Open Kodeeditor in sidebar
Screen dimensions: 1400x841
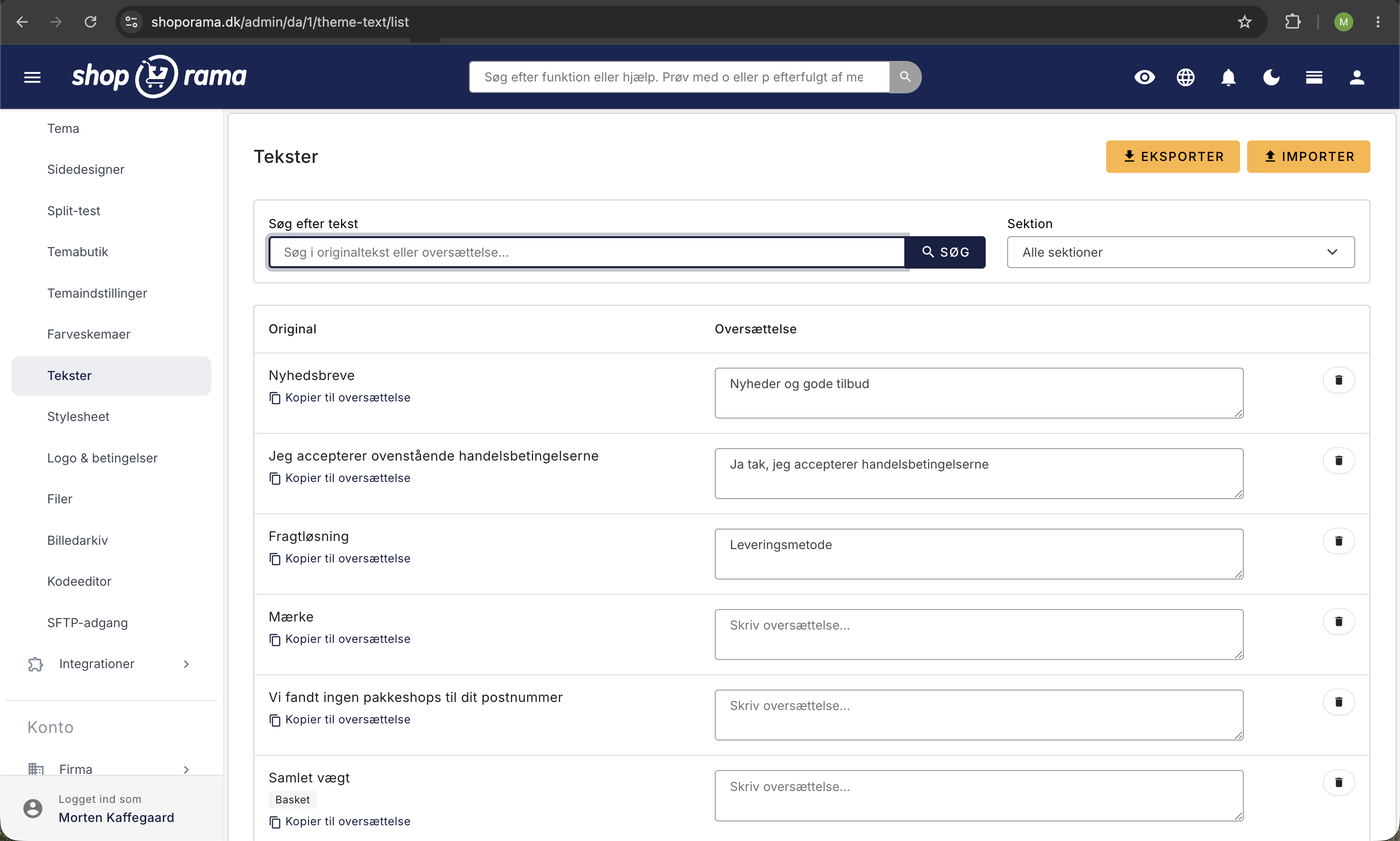[x=79, y=581]
